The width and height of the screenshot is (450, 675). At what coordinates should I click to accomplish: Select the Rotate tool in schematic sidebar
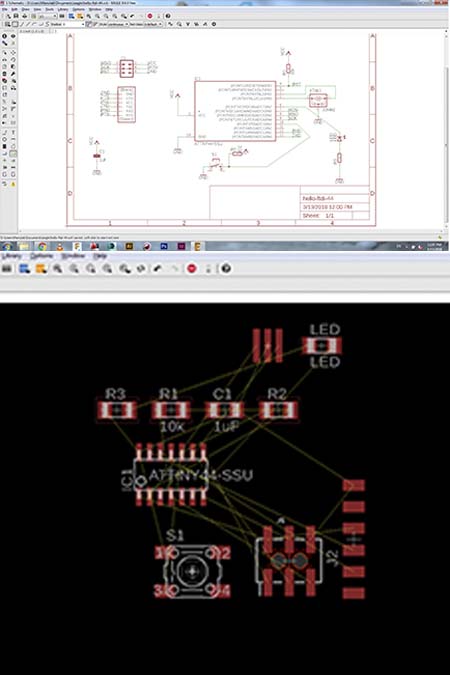coord(13,59)
